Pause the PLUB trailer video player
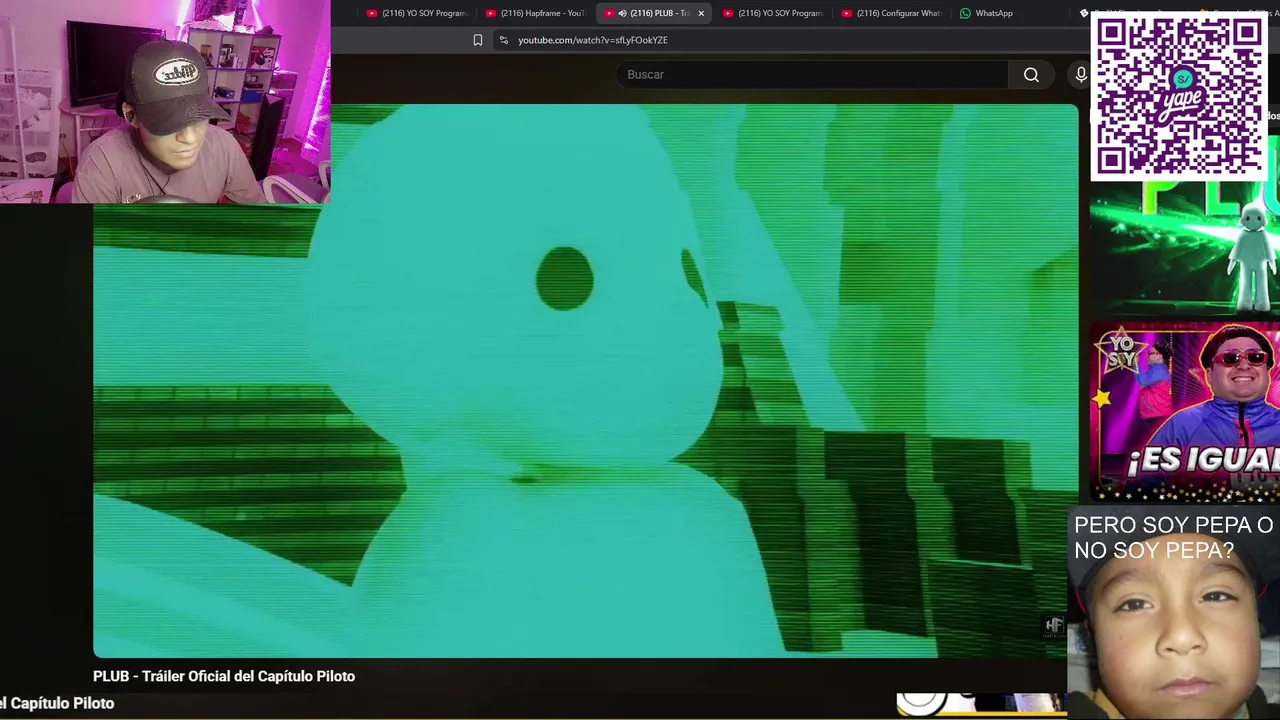1280x720 pixels. [x=586, y=381]
